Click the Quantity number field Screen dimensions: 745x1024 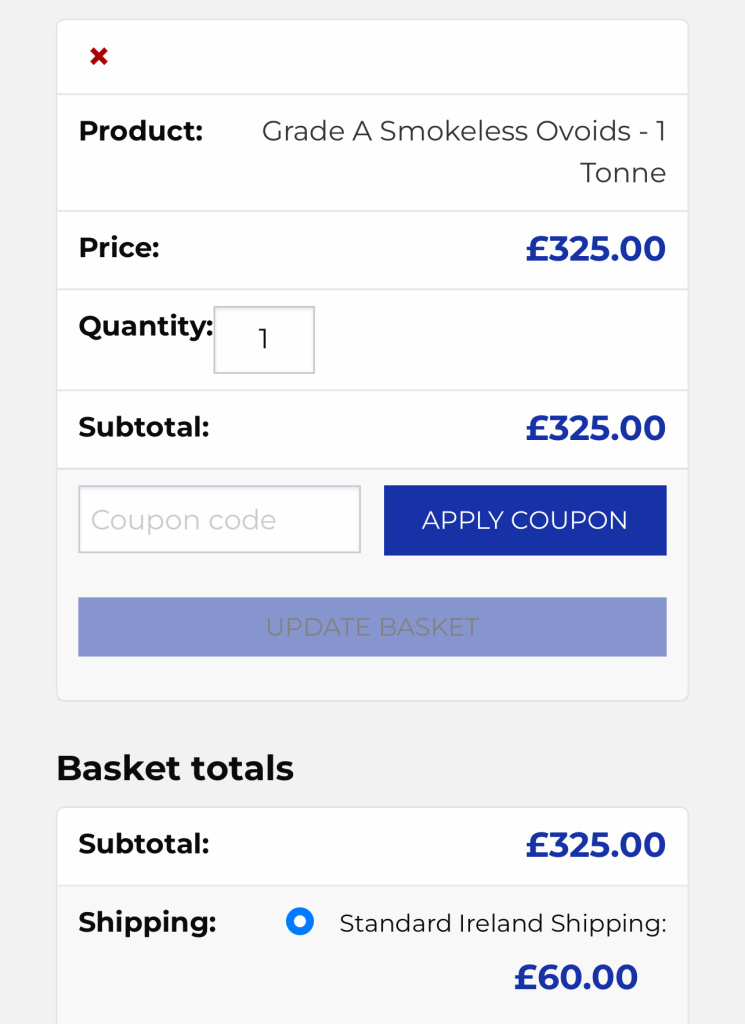click(264, 340)
